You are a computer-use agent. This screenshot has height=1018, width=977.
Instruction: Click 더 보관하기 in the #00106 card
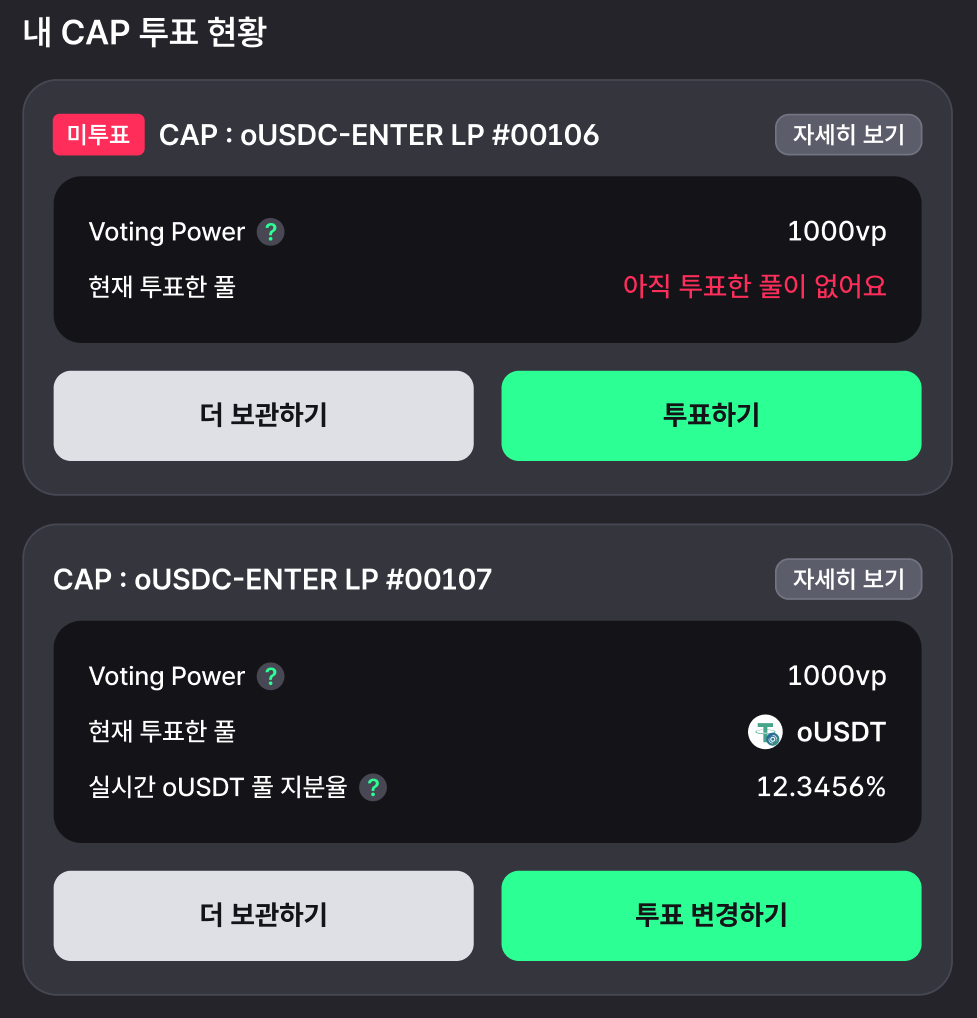point(264,416)
